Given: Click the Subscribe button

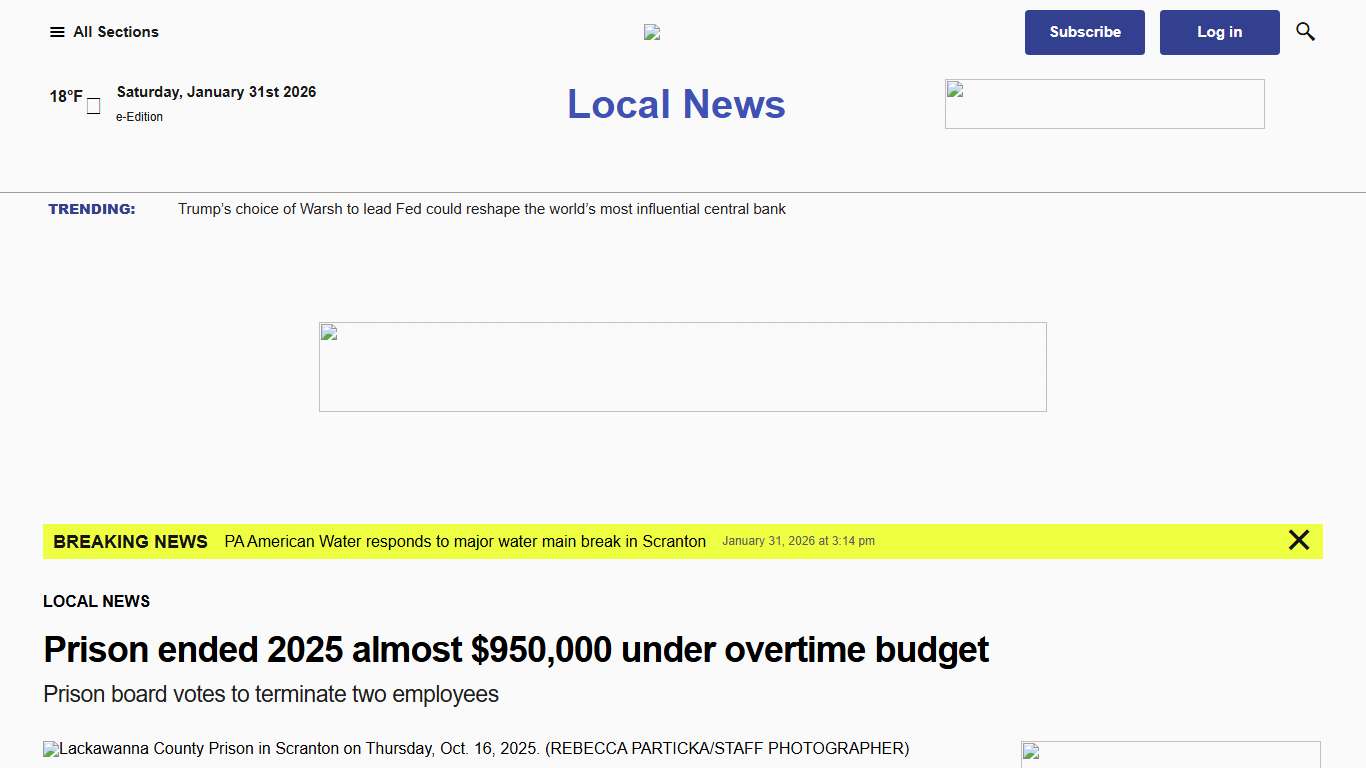Looking at the screenshot, I should 1084,32.
